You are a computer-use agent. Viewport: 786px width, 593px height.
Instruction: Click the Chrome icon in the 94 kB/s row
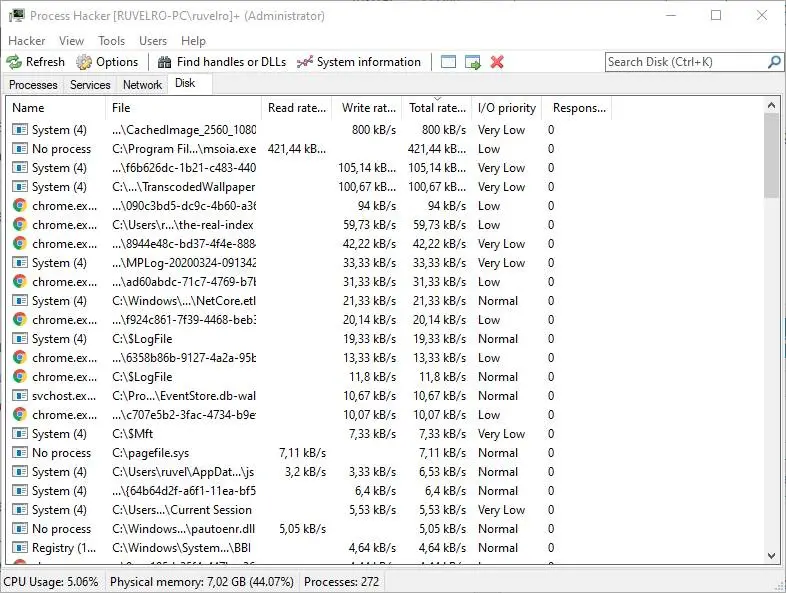click(20, 206)
